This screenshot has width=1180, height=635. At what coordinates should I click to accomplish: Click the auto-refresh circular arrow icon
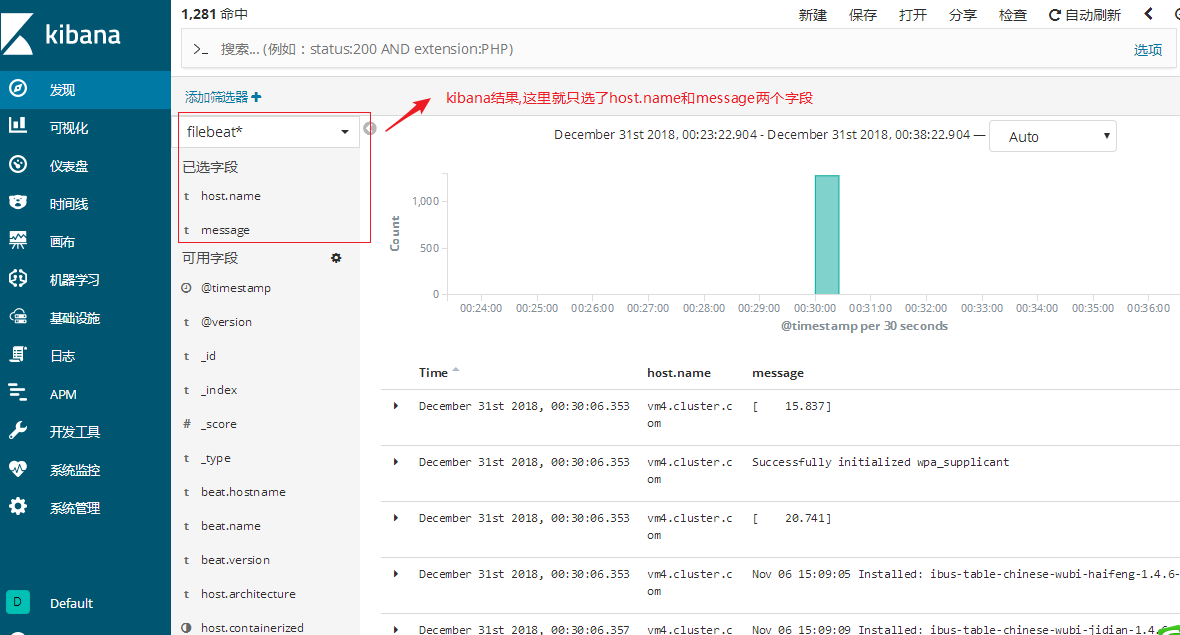pyautogui.click(x=1054, y=15)
